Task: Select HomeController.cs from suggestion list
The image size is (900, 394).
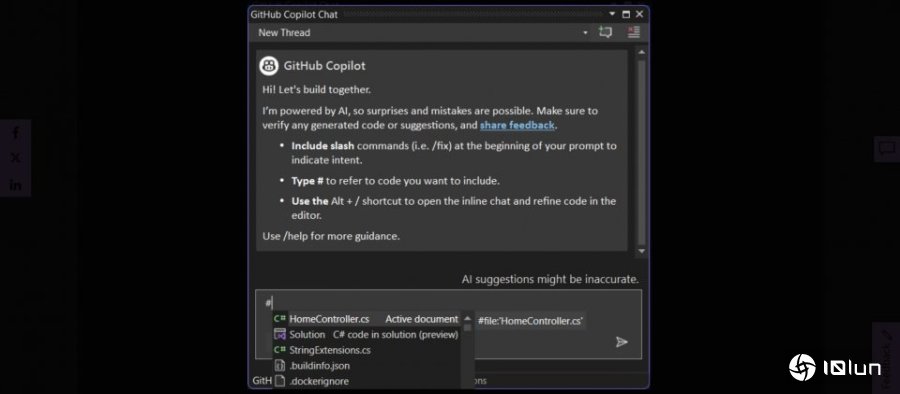Action: tap(367, 319)
